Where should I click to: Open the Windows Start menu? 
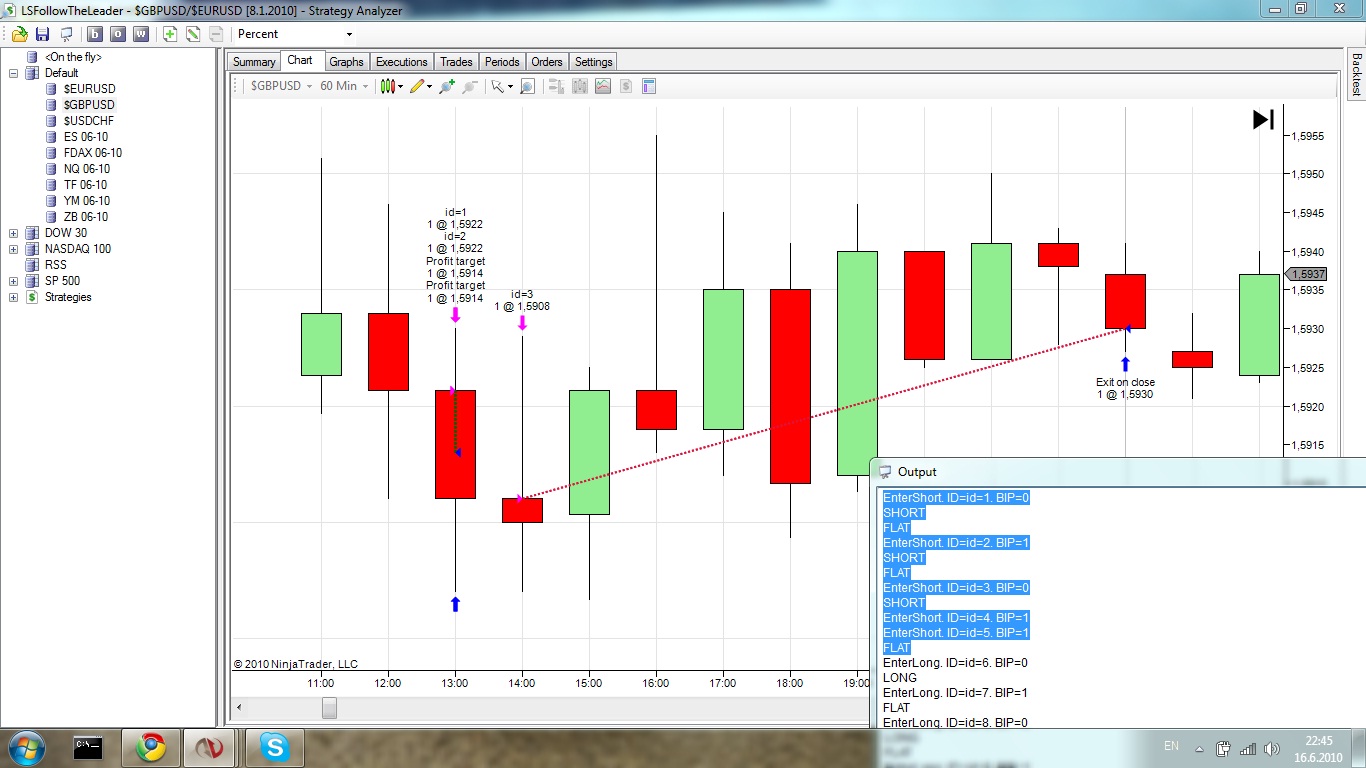click(x=26, y=747)
